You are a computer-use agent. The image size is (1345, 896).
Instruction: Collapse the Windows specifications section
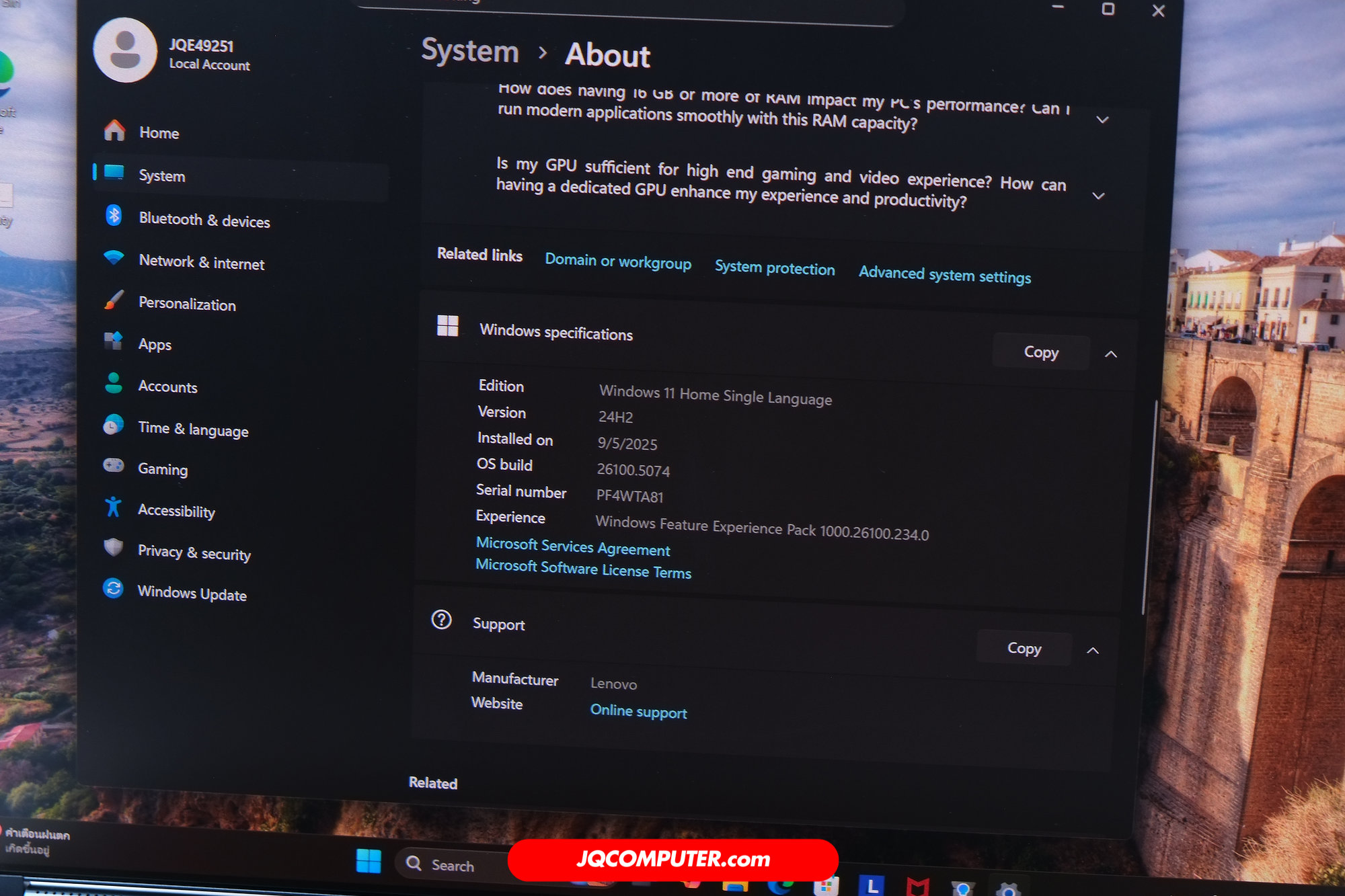tap(1111, 354)
